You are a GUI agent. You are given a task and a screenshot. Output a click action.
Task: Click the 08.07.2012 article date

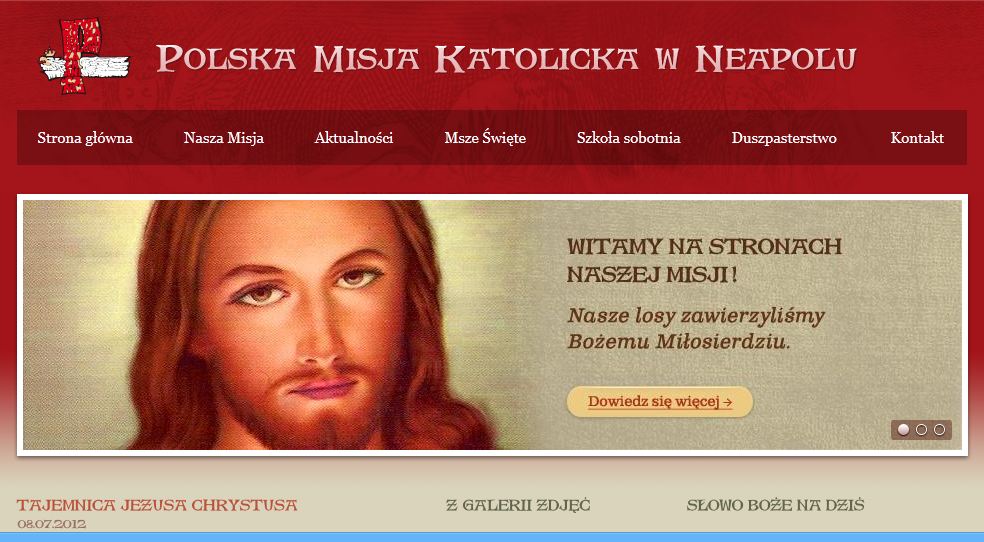pyautogui.click(x=51, y=524)
